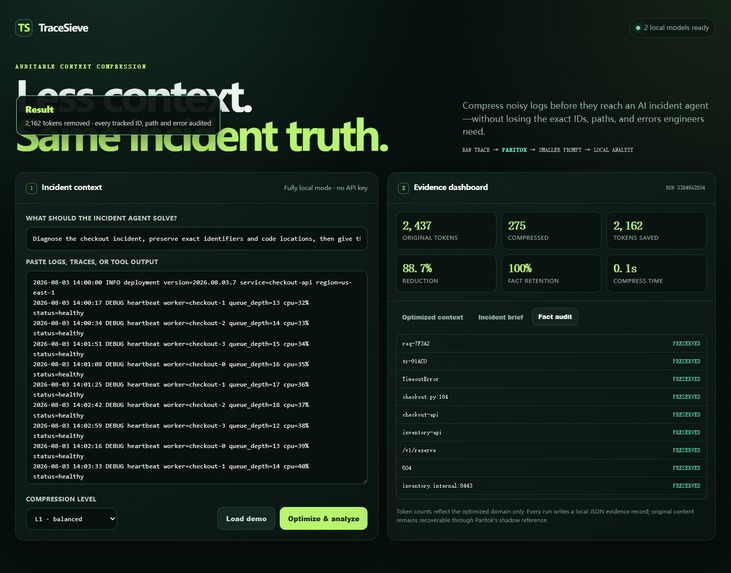
Task: Switch to the Optimized context tab
Action: tap(432, 317)
